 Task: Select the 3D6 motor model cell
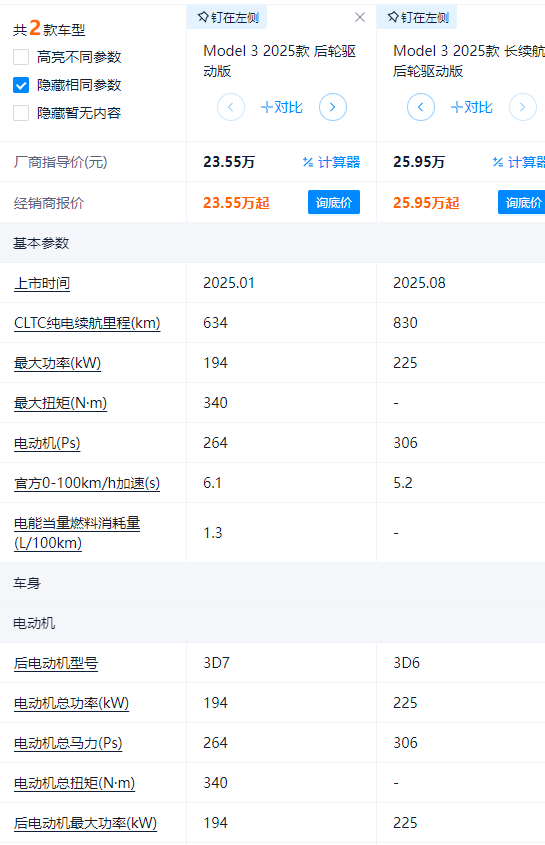[x=406, y=663]
